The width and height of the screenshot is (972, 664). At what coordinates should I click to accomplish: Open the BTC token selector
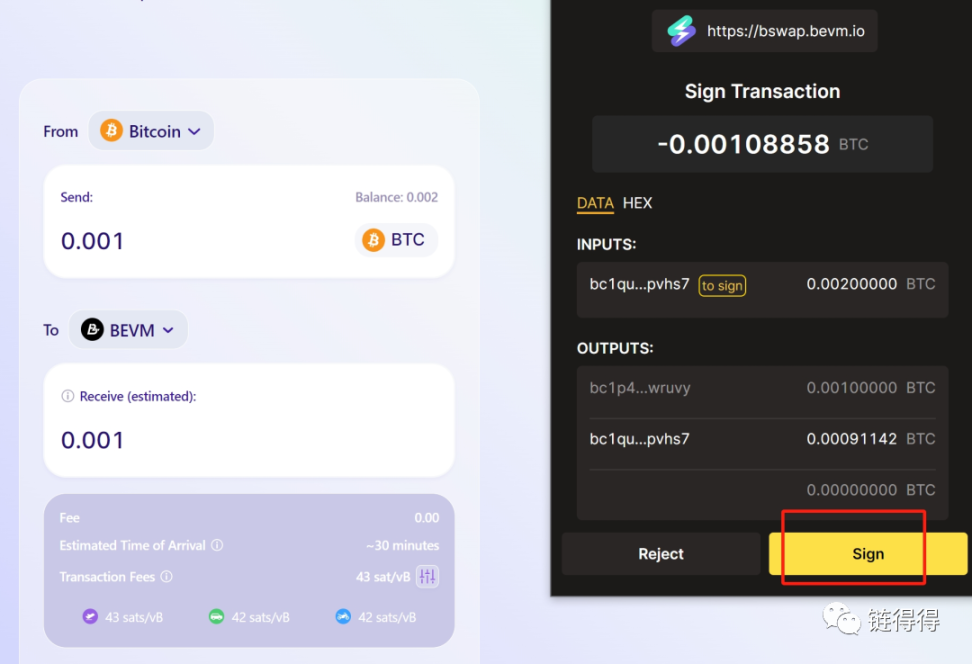pos(396,240)
